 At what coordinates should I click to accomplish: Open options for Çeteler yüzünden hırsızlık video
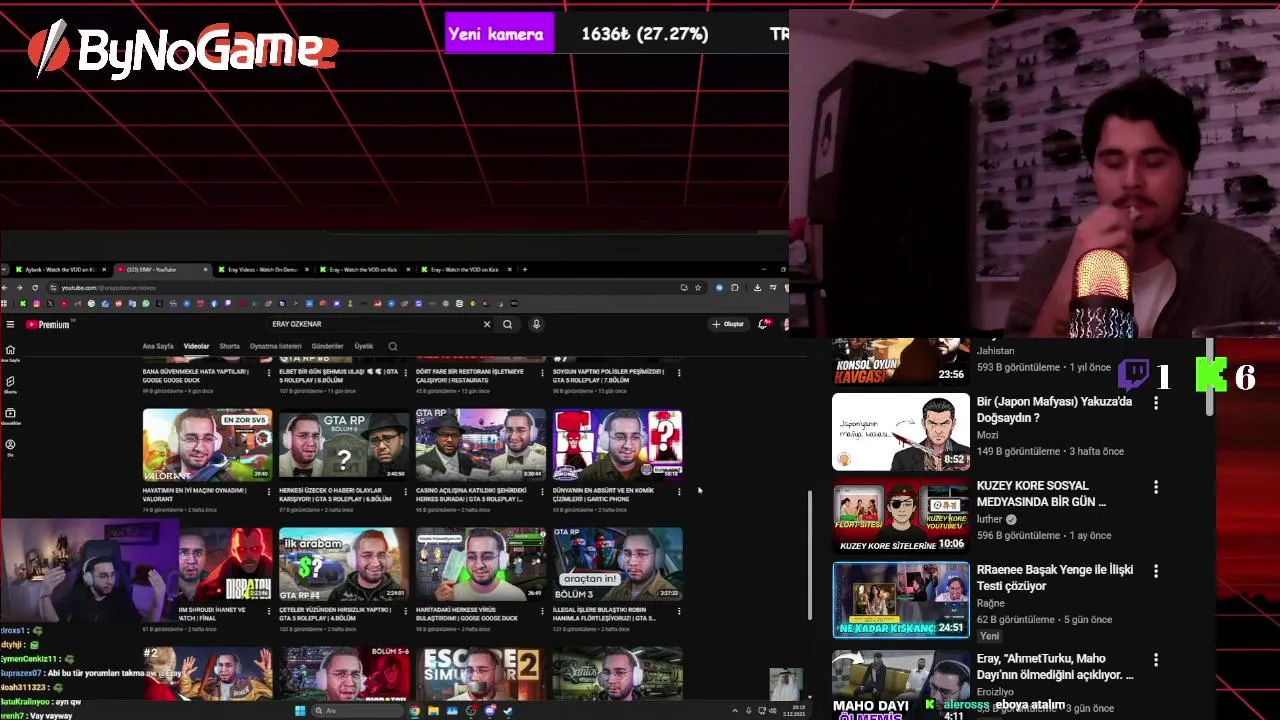pos(406,609)
